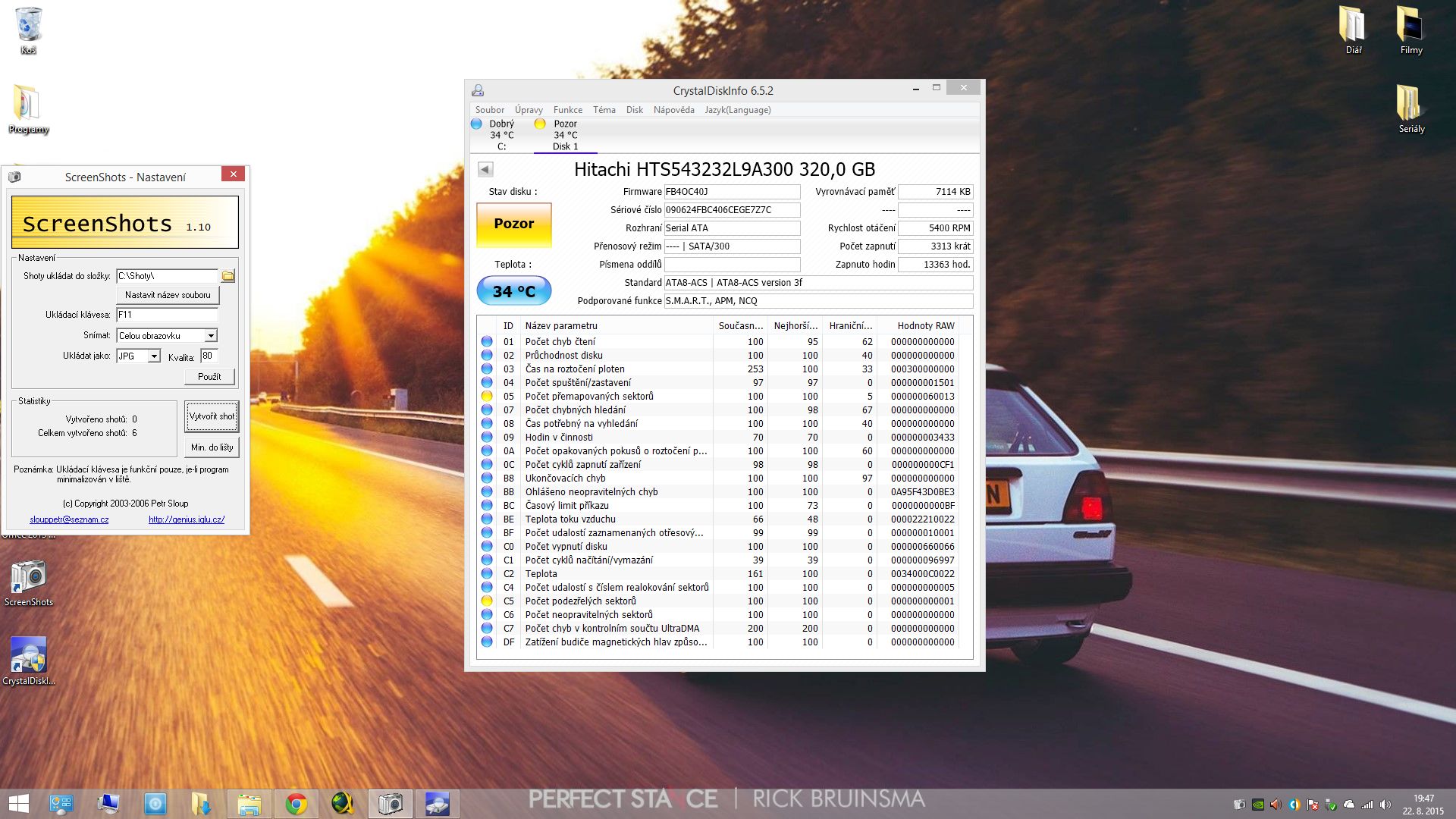Image resolution: width=1456 pixels, height=819 pixels.
Task: Open the Diář folder on the desktop
Action: tap(1354, 30)
